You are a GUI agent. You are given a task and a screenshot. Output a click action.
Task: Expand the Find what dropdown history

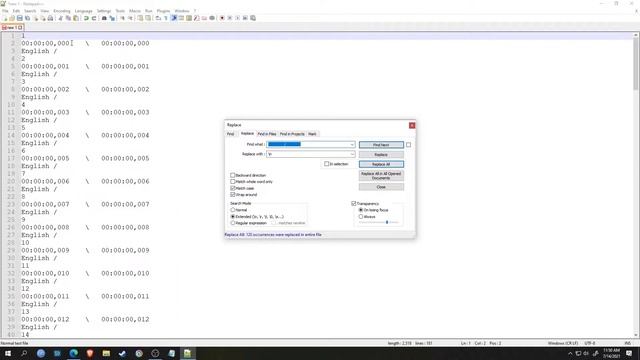[x=352, y=144]
